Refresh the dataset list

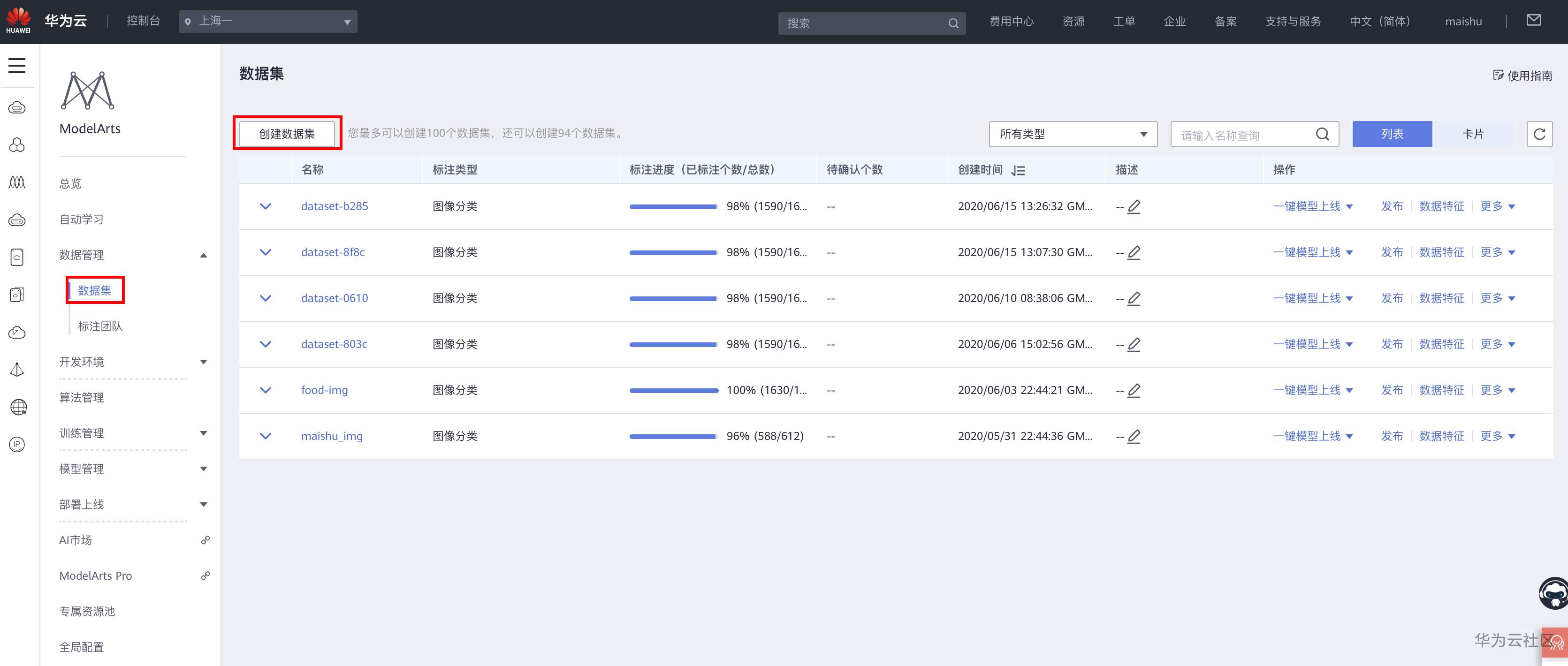click(1539, 135)
